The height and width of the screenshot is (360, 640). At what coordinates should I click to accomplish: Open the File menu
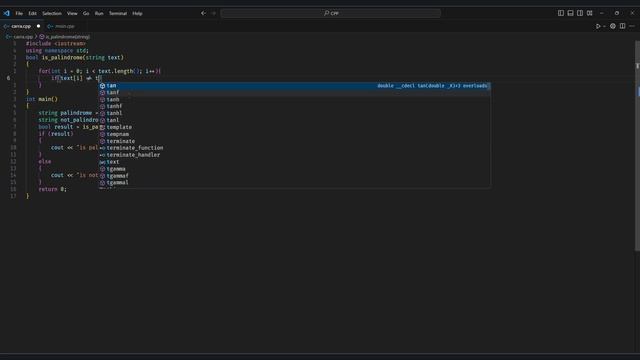[19, 13]
